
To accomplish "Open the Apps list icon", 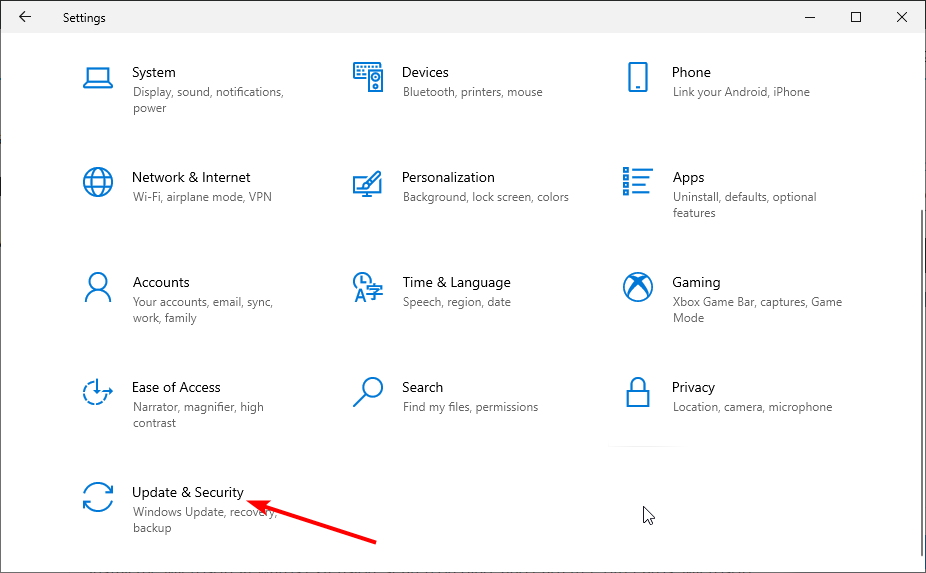I will 638,181.
